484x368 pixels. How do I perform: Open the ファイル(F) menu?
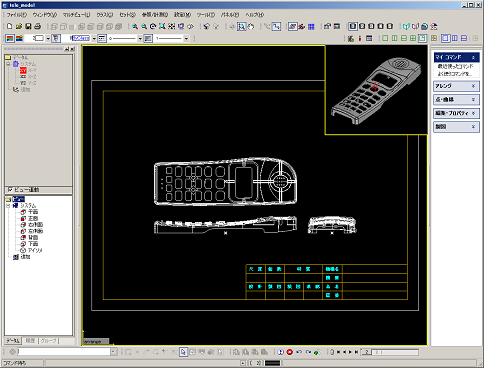[x=16, y=15]
